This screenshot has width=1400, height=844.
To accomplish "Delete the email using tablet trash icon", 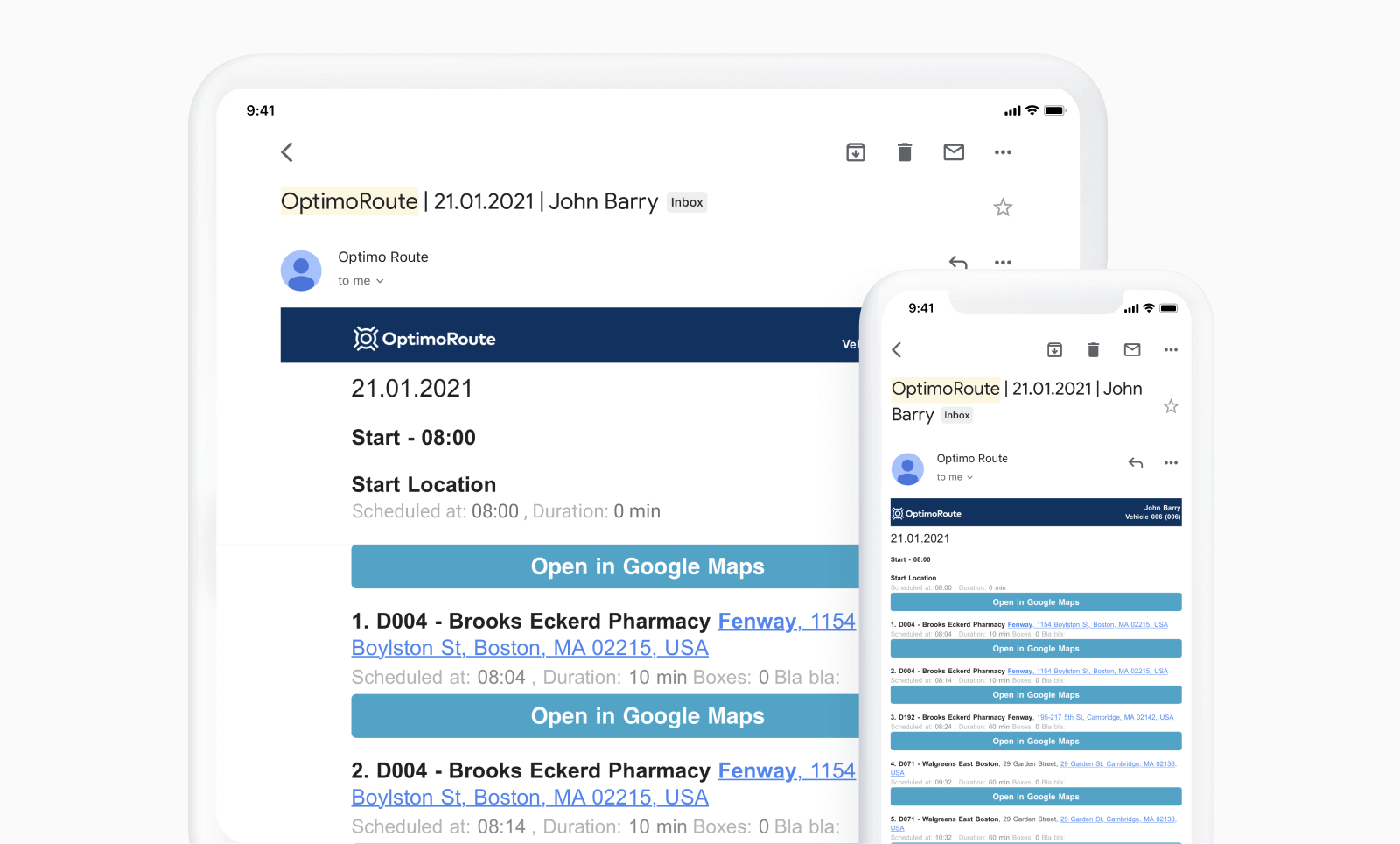I will 905,152.
